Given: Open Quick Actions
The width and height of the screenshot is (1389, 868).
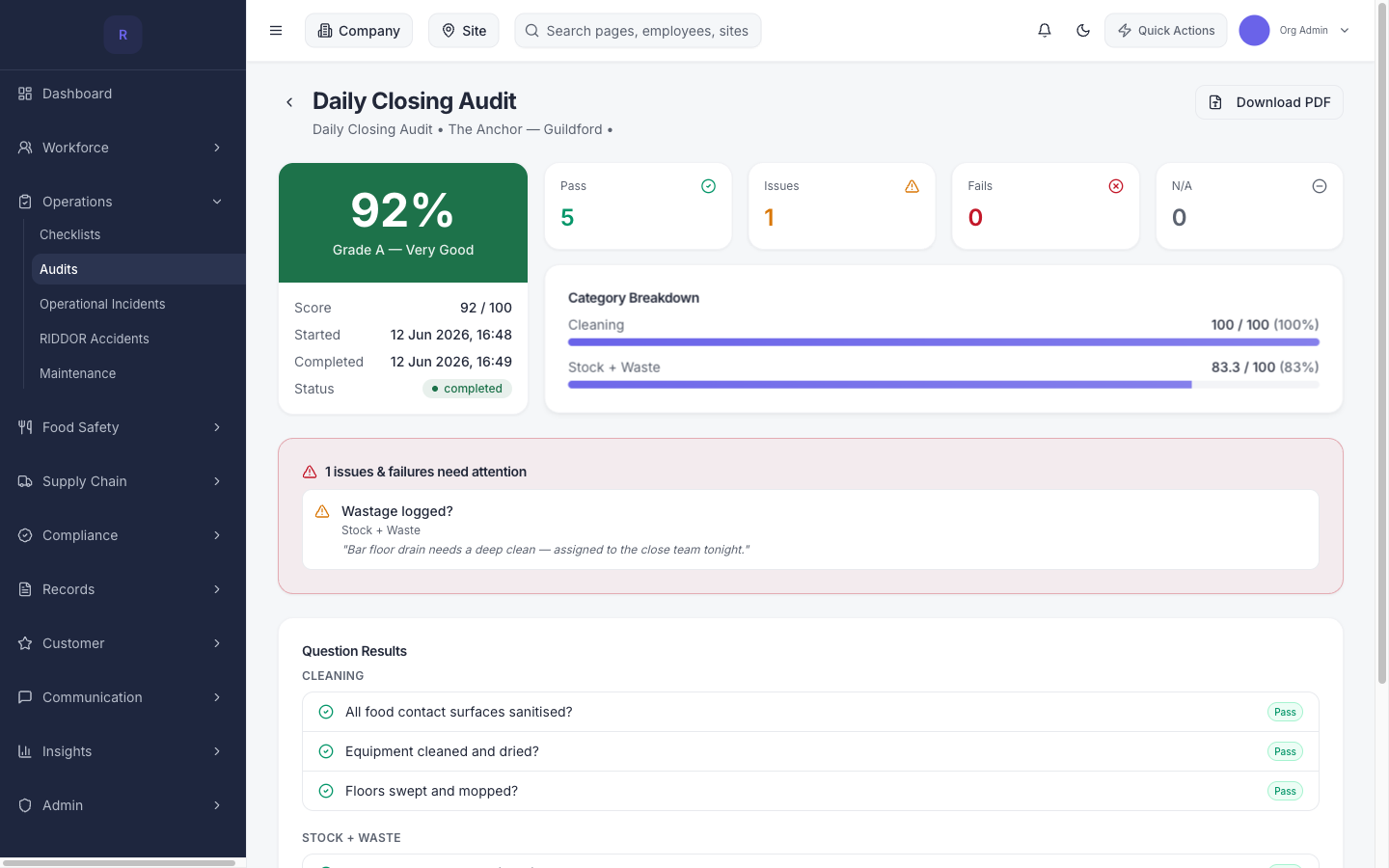Looking at the screenshot, I should (x=1166, y=31).
